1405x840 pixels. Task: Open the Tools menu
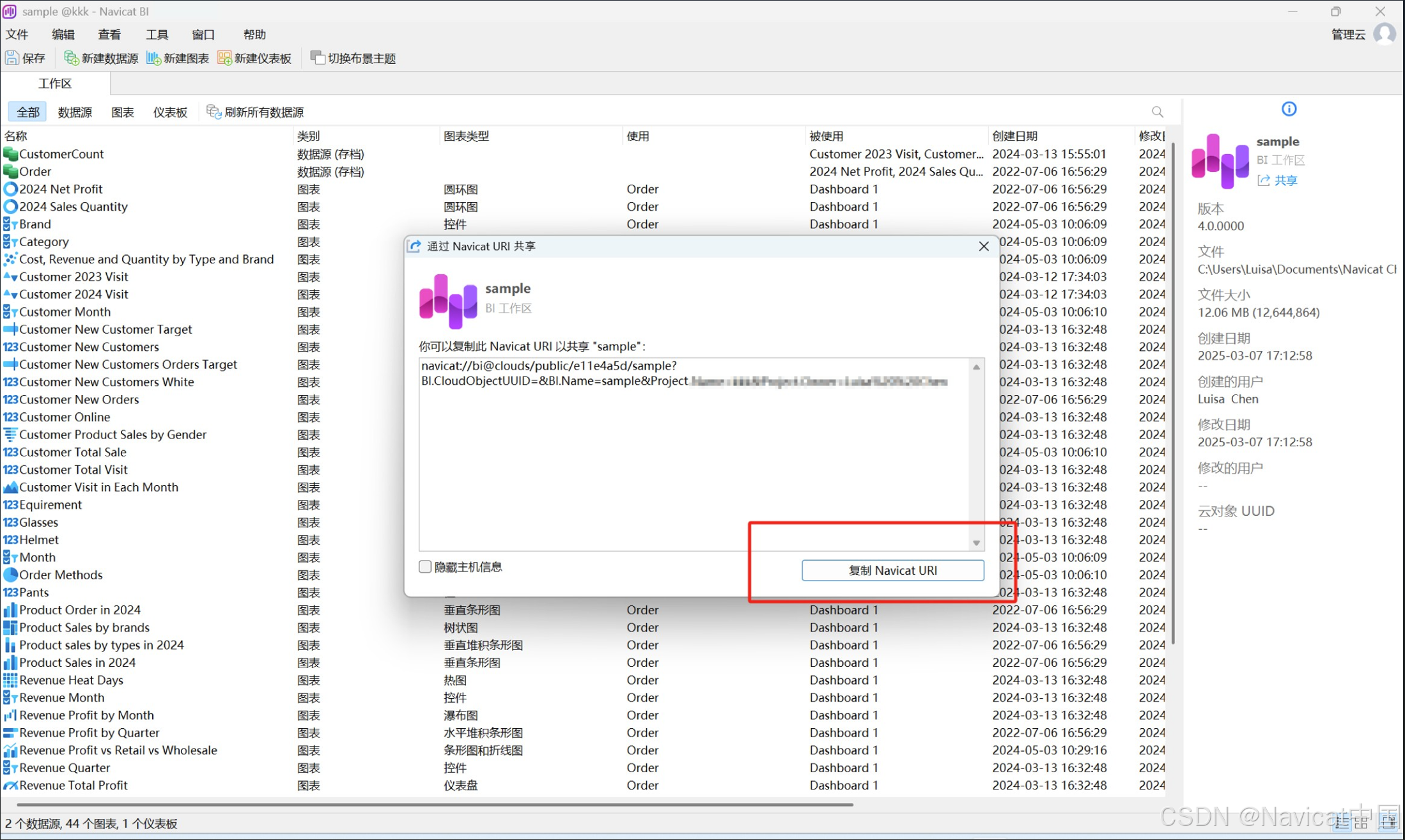[157, 35]
